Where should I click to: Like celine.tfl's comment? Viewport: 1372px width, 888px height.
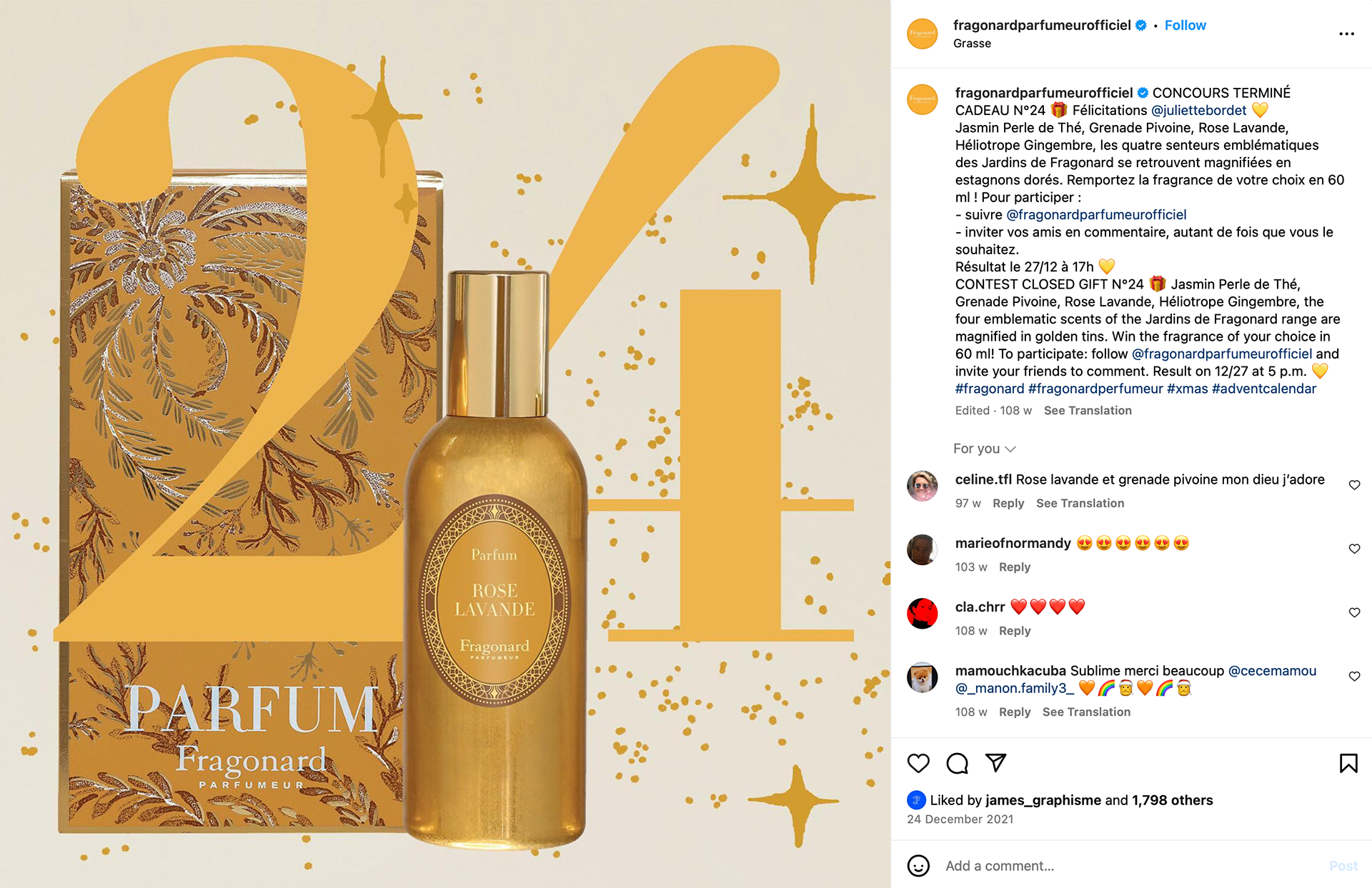pos(1354,485)
